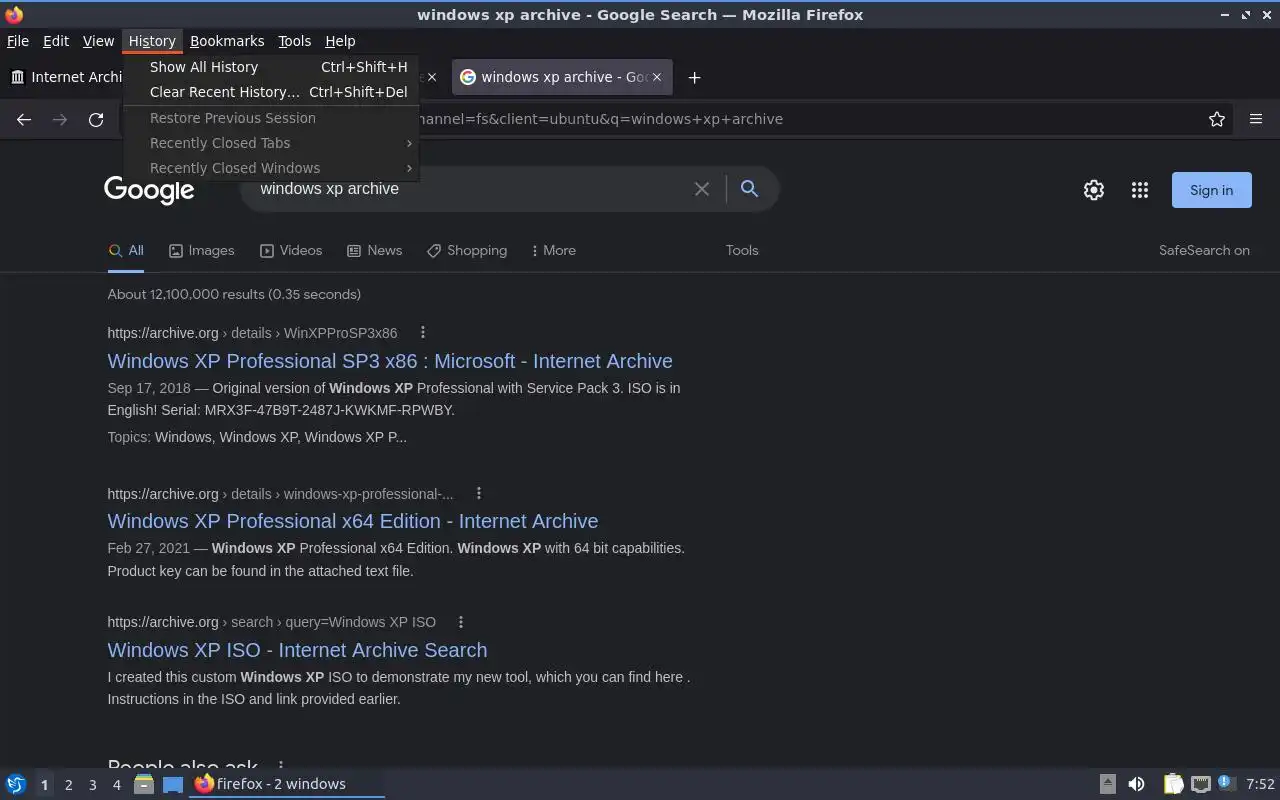Click the Google search text field
Screen dimensions: 1280x800
click(470, 189)
